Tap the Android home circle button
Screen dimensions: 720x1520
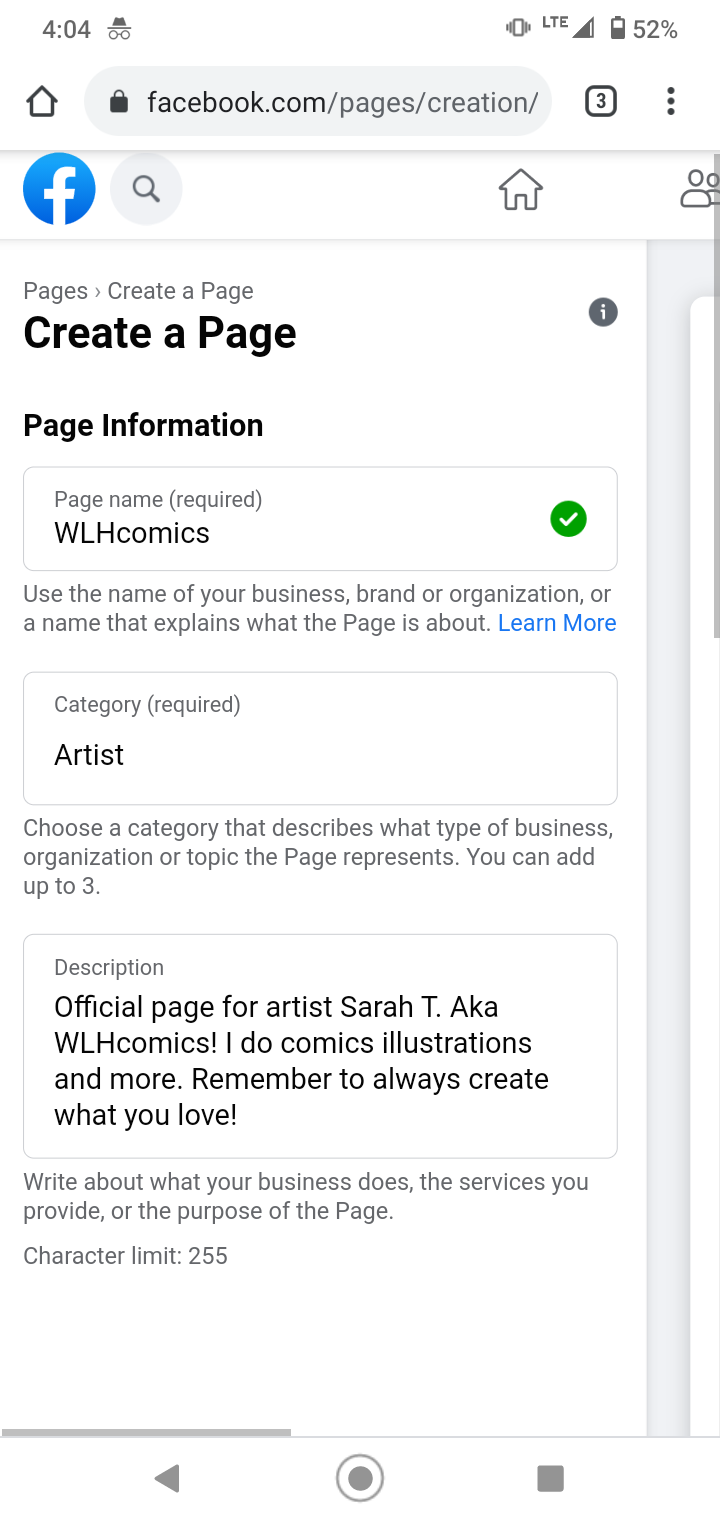360,1478
